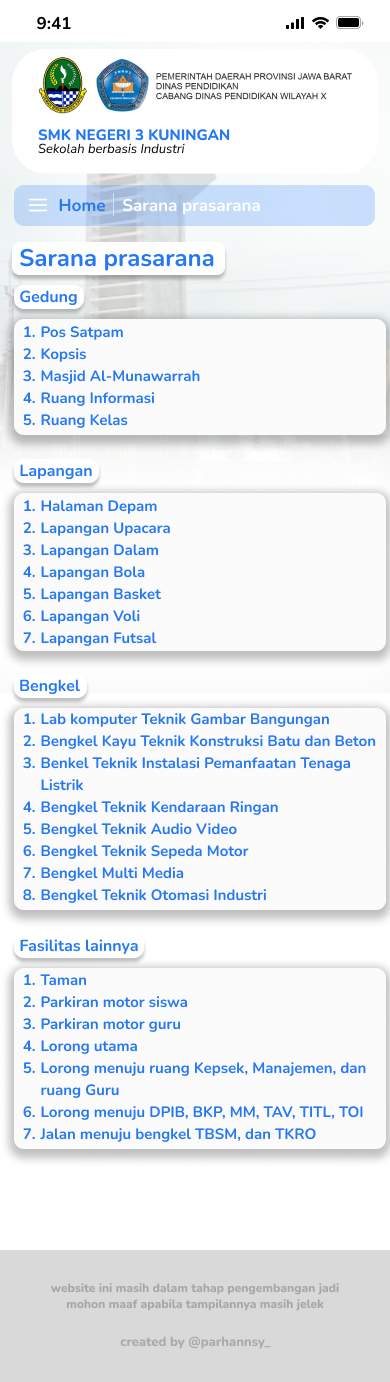Open the hamburger menu icon
390x1382 pixels.
click(x=38, y=205)
